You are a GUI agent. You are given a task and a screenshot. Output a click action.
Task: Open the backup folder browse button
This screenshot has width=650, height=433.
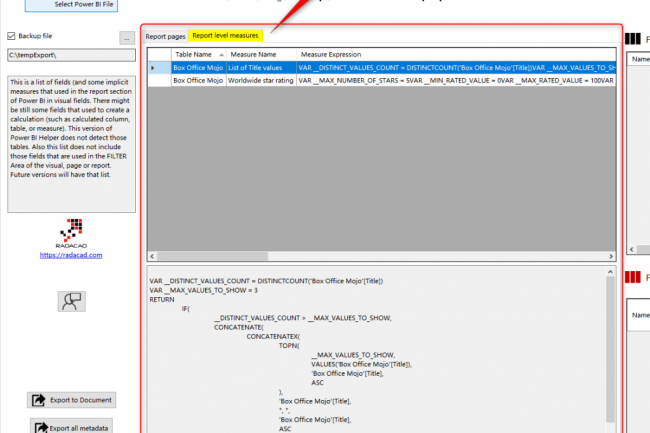click(x=127, y=38)
